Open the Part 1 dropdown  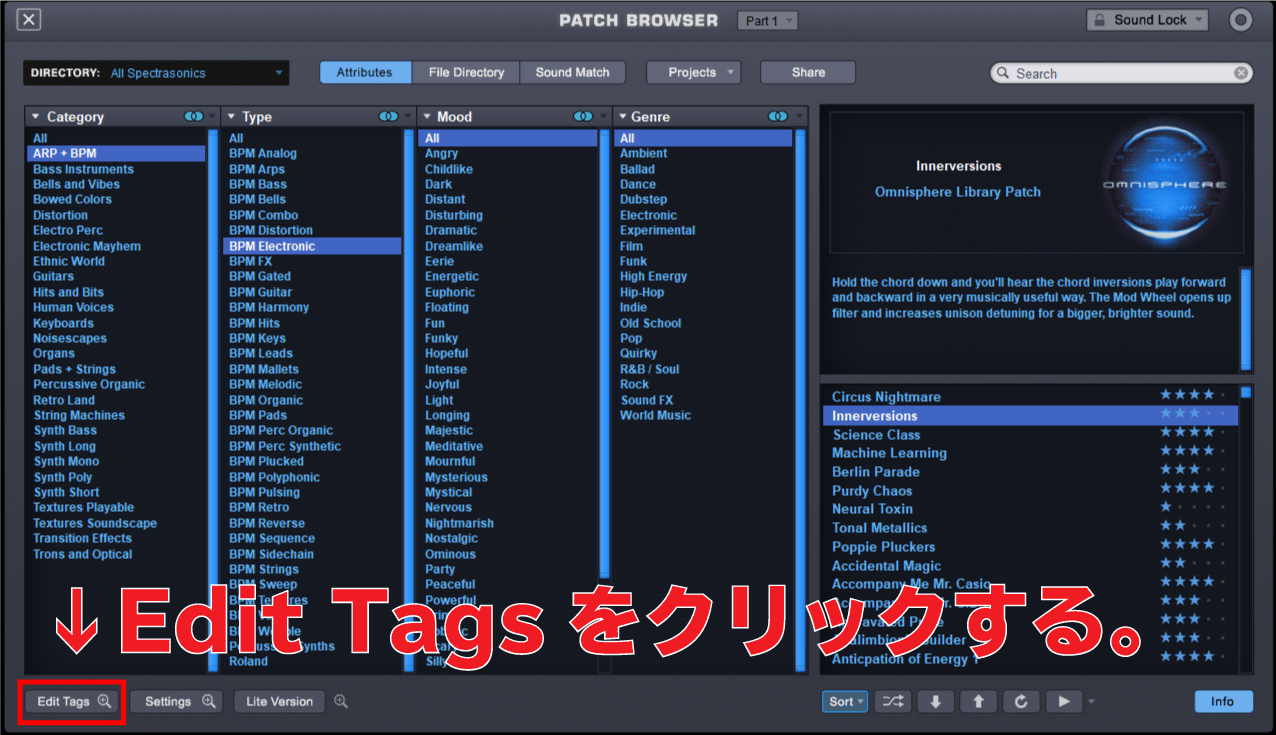767,20
